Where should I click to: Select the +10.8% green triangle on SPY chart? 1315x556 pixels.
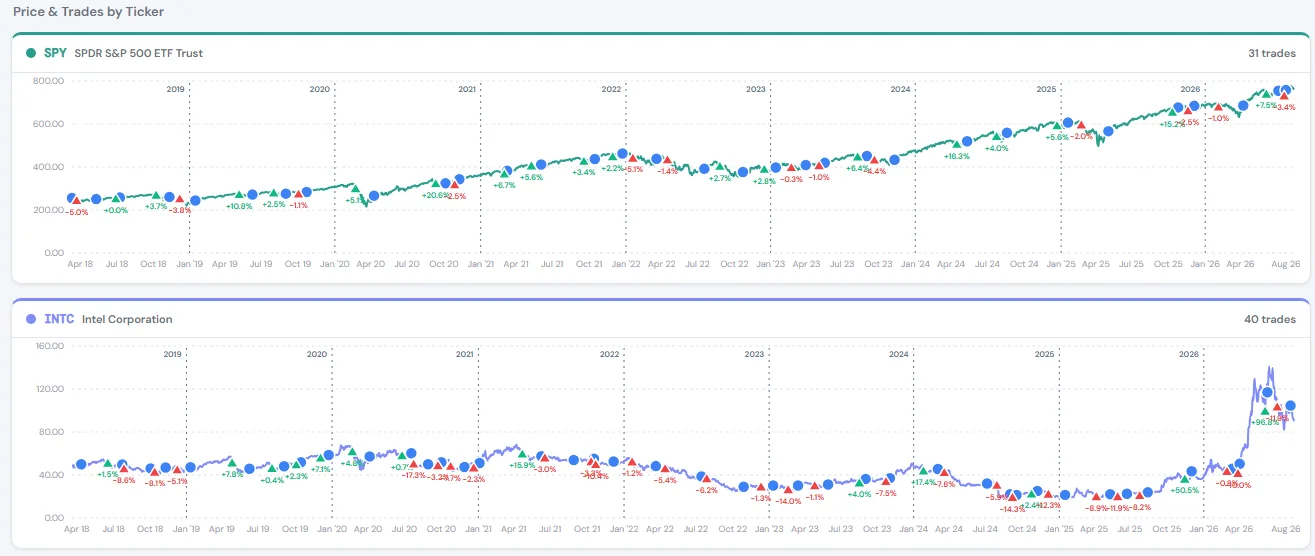(240, 195)
